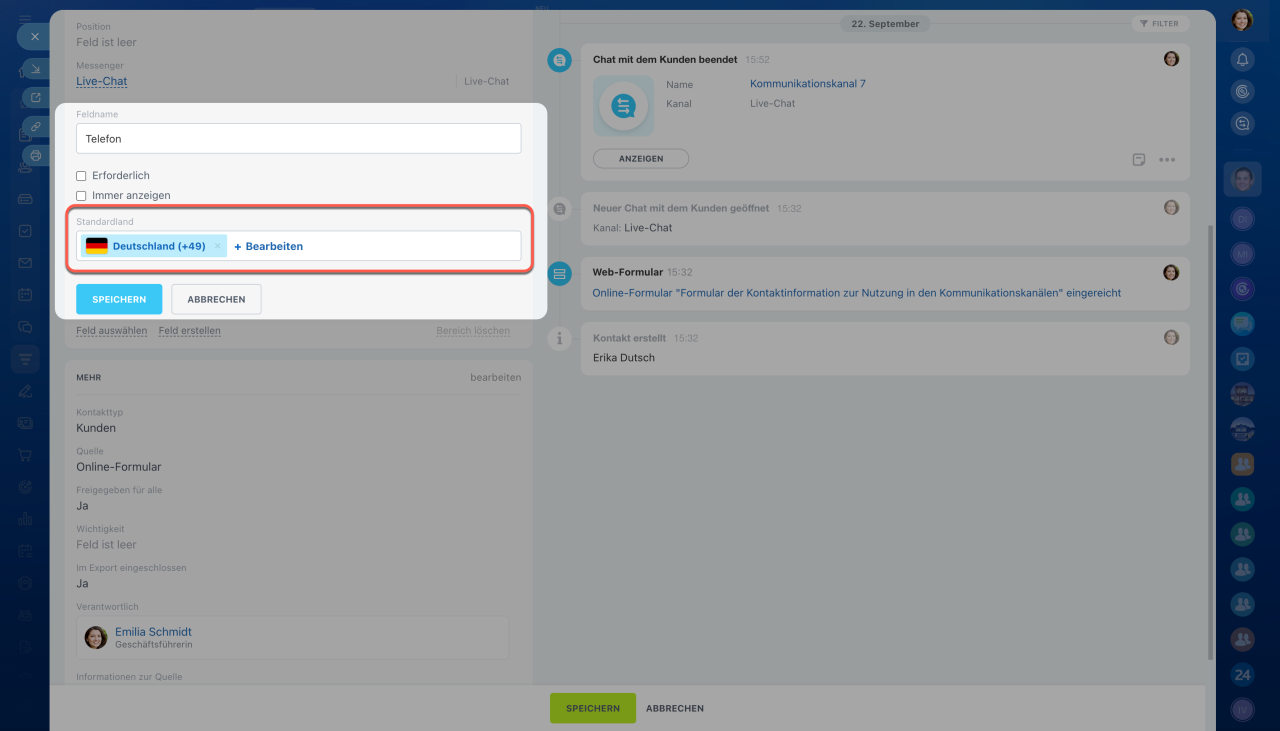Viewport: 1280px width, 731px height.
Task: Click the green 'Speichern' button at bottom
Action: coord(593,708)
